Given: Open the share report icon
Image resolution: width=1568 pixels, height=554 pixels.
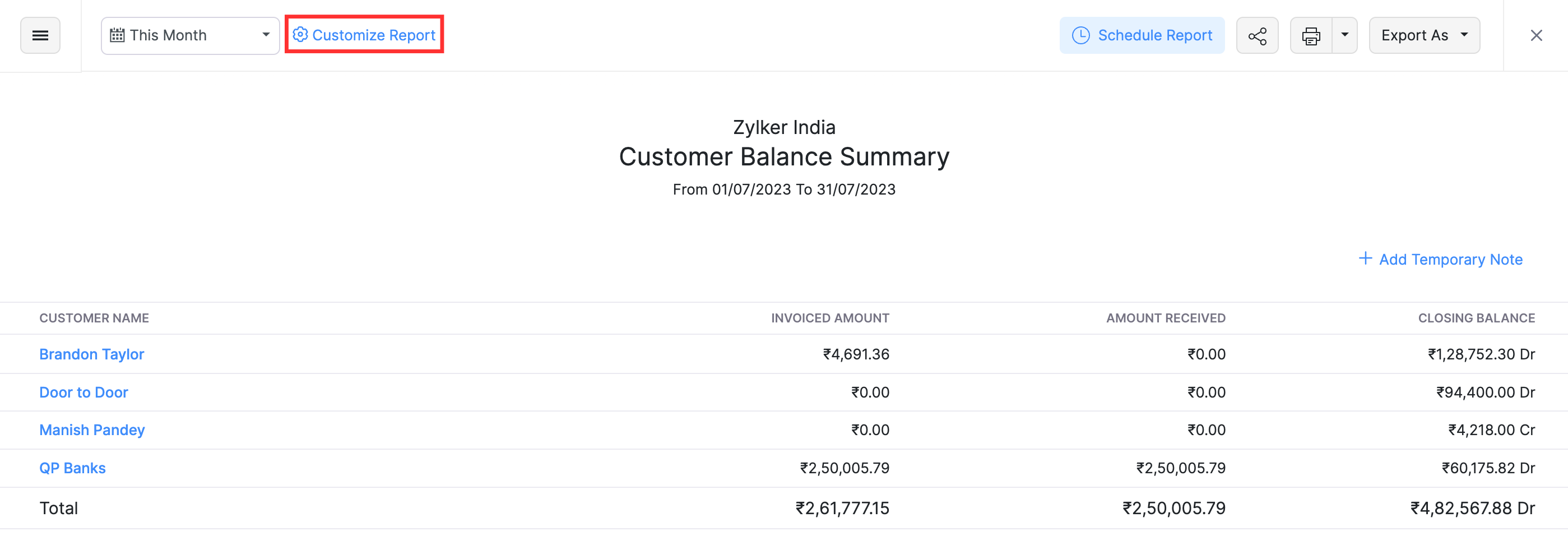Looking at the screenshot, I should pyautogui.click(x=1257, y=35).
